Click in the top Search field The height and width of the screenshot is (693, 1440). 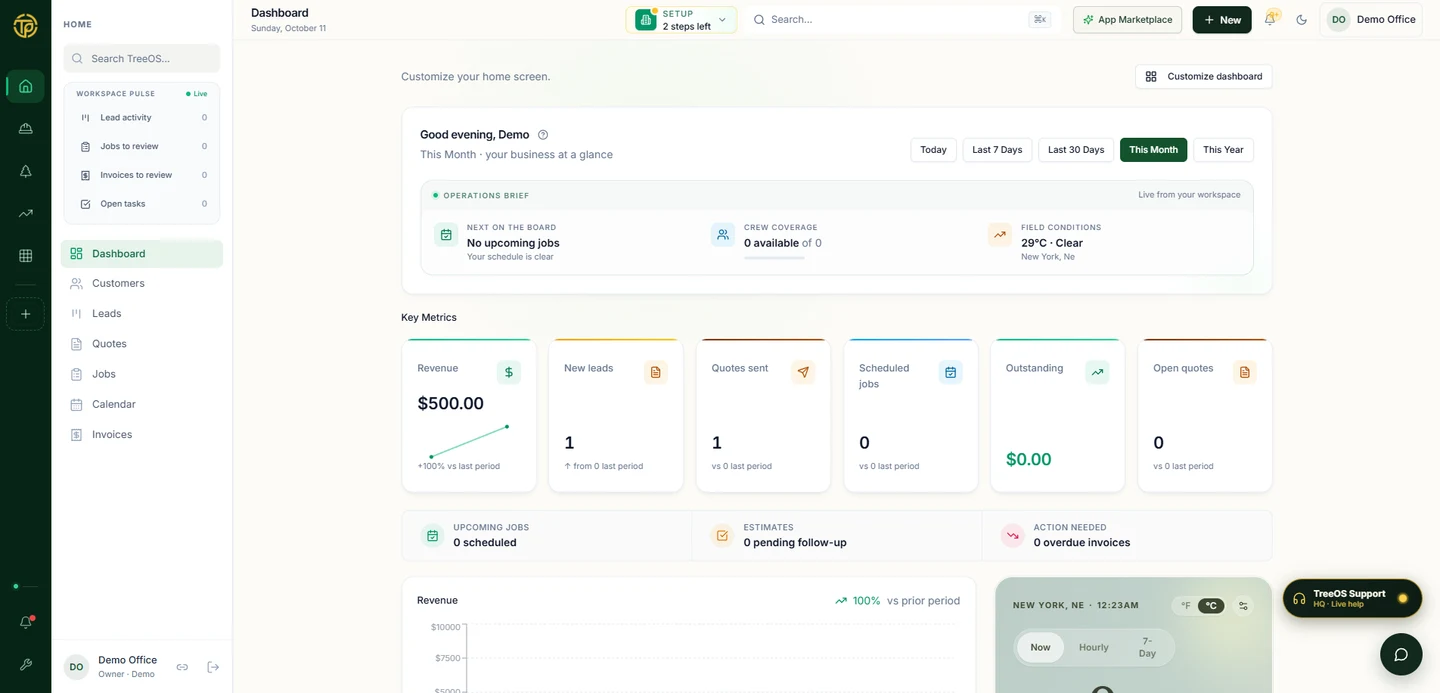900,20
